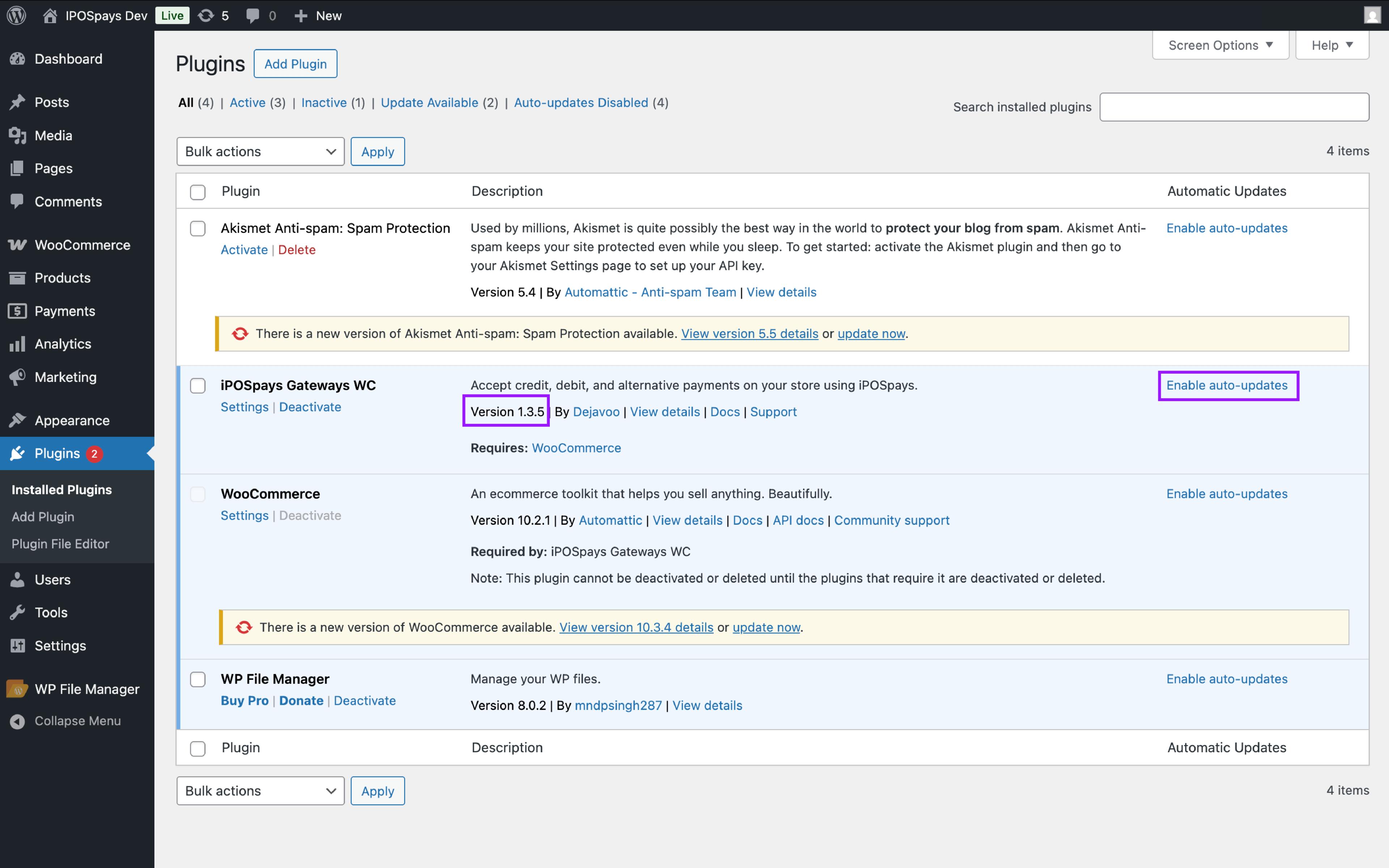Click the WordPress logo icon
The height and width of the screenshot is (868, 1389).
[17, 16]
